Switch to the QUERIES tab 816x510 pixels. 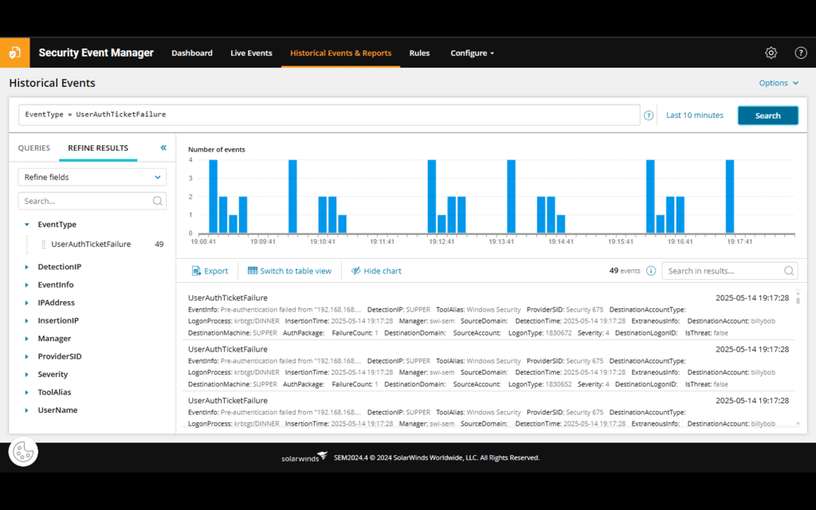pyautogui.click(x=34, y=148)
